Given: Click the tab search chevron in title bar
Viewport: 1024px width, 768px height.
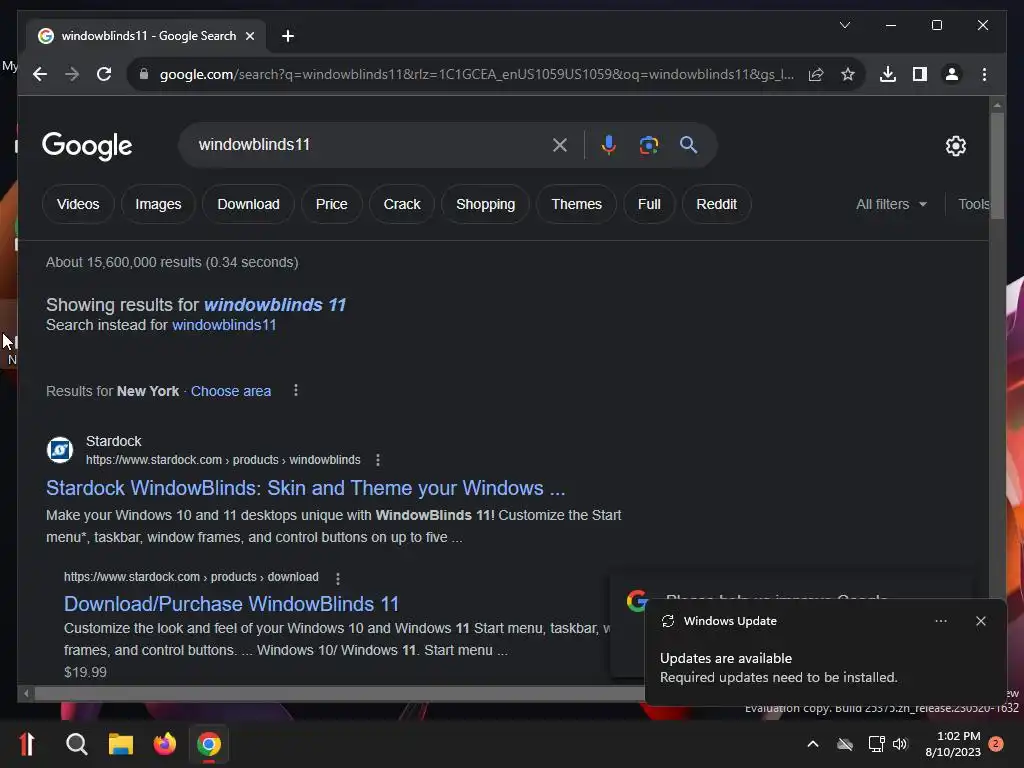Looking at the screenshot, I should 844,25.
